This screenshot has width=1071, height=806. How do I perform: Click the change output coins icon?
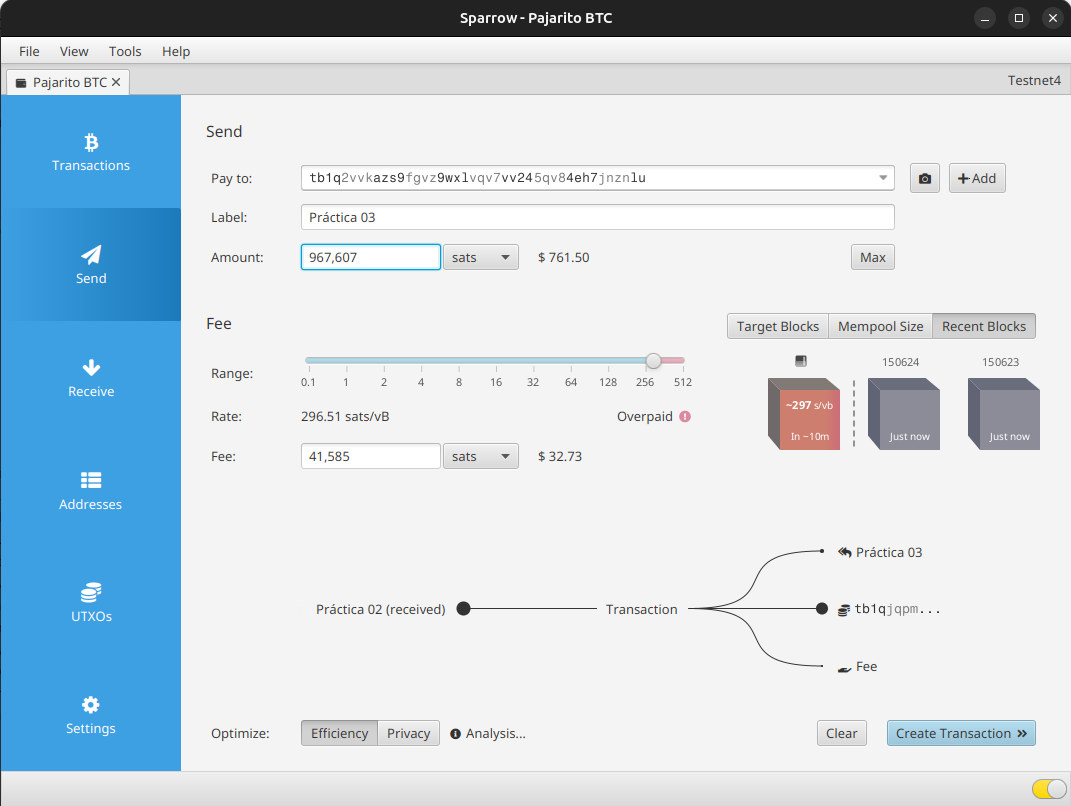[844, 610]
